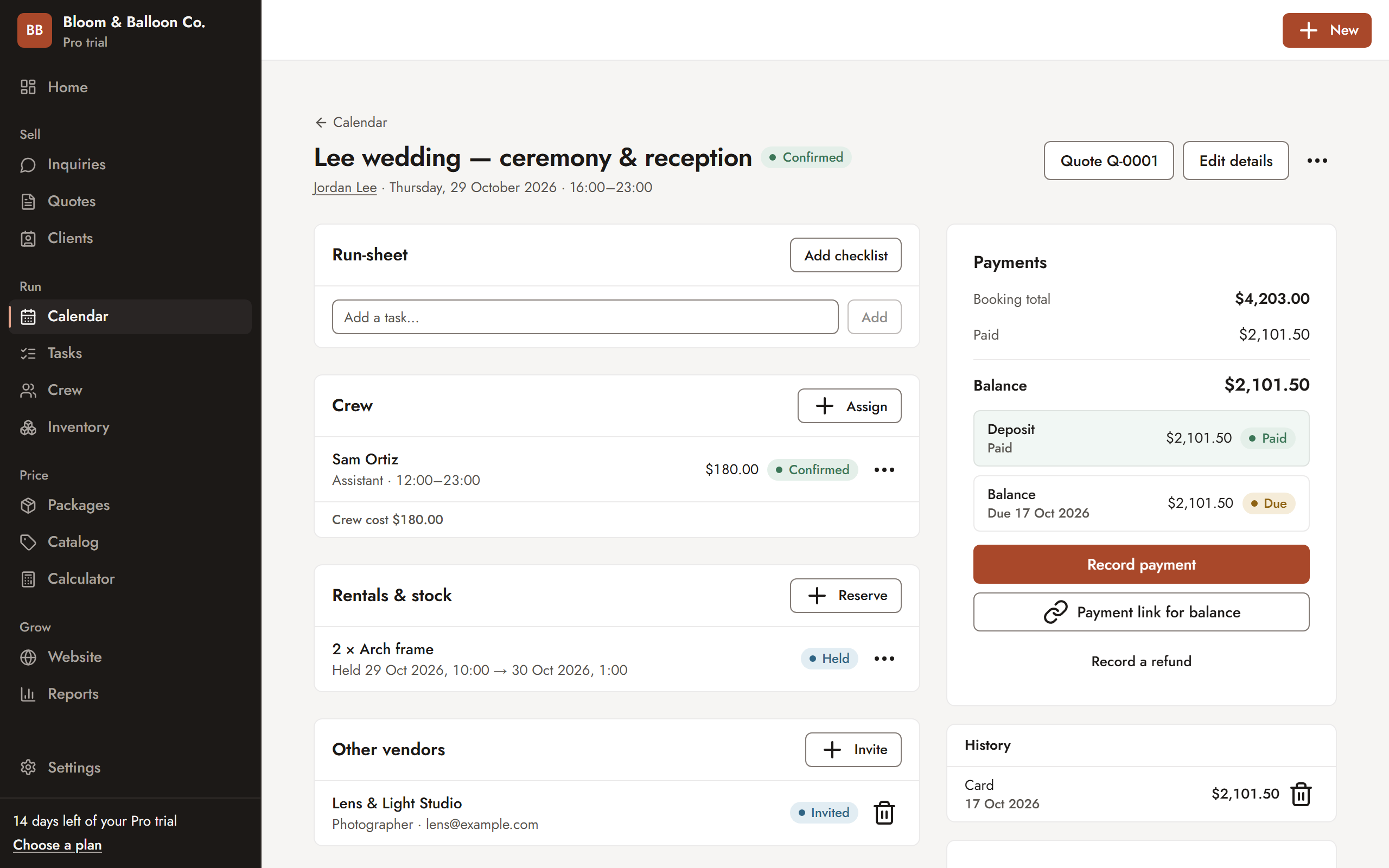1389x868 pixels.
Task: Open client Jordan Lee link
Action: [345, 188]
